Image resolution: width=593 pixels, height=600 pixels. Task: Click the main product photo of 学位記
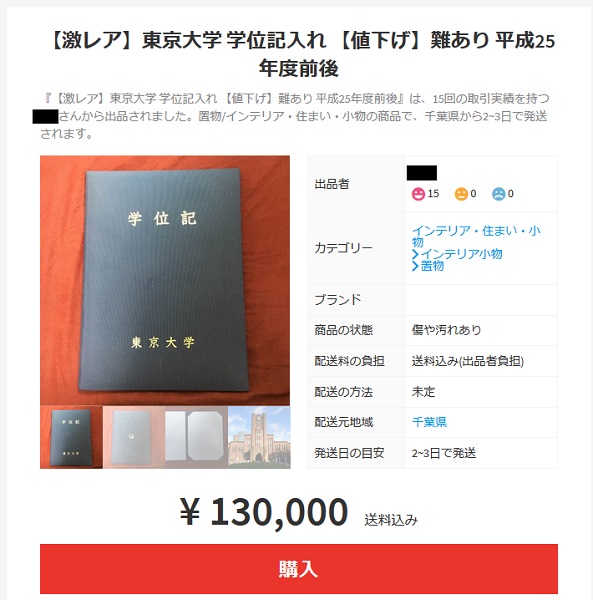click(165, 280)
